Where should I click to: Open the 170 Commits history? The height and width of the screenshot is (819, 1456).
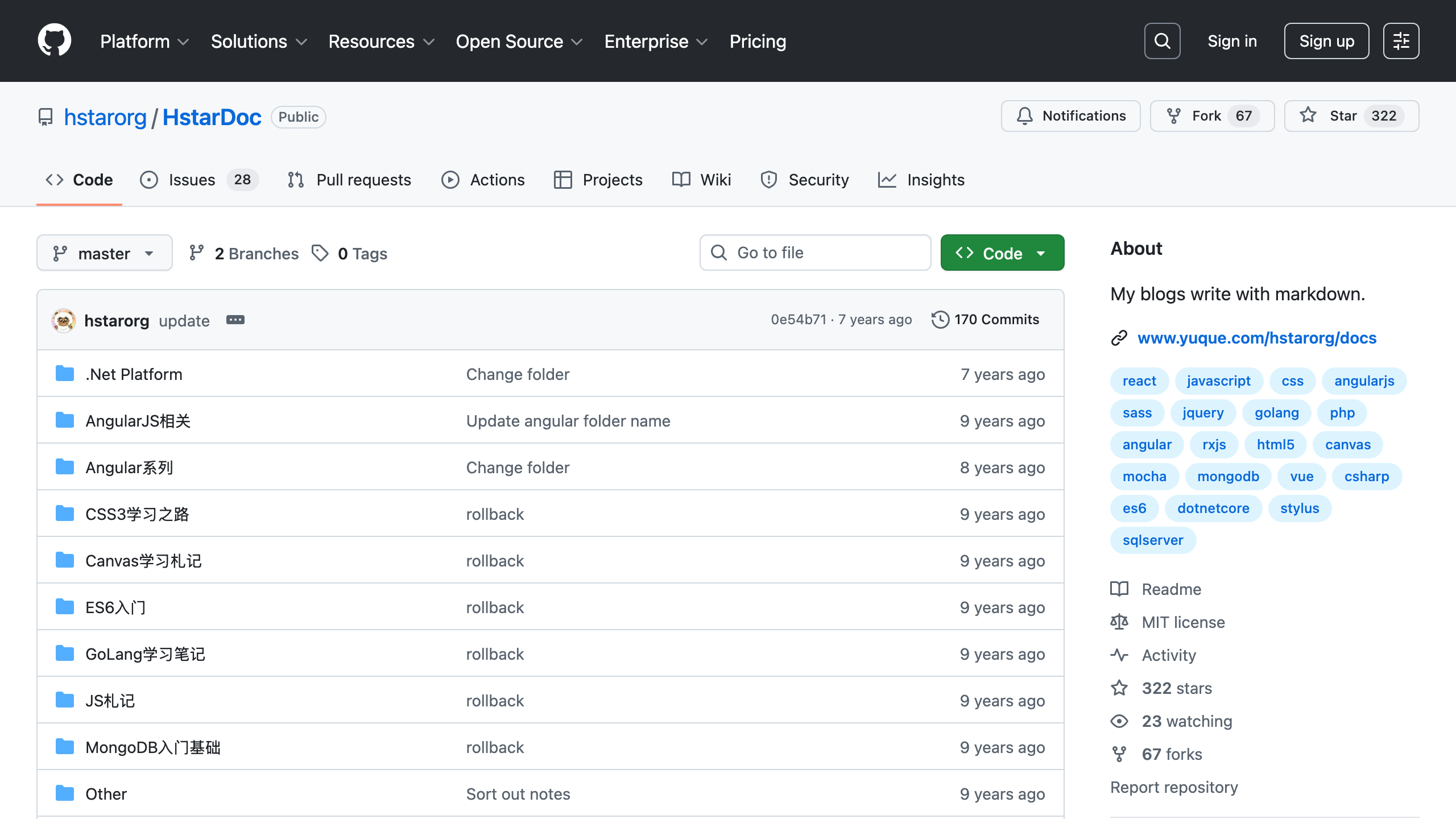[985, 320]
